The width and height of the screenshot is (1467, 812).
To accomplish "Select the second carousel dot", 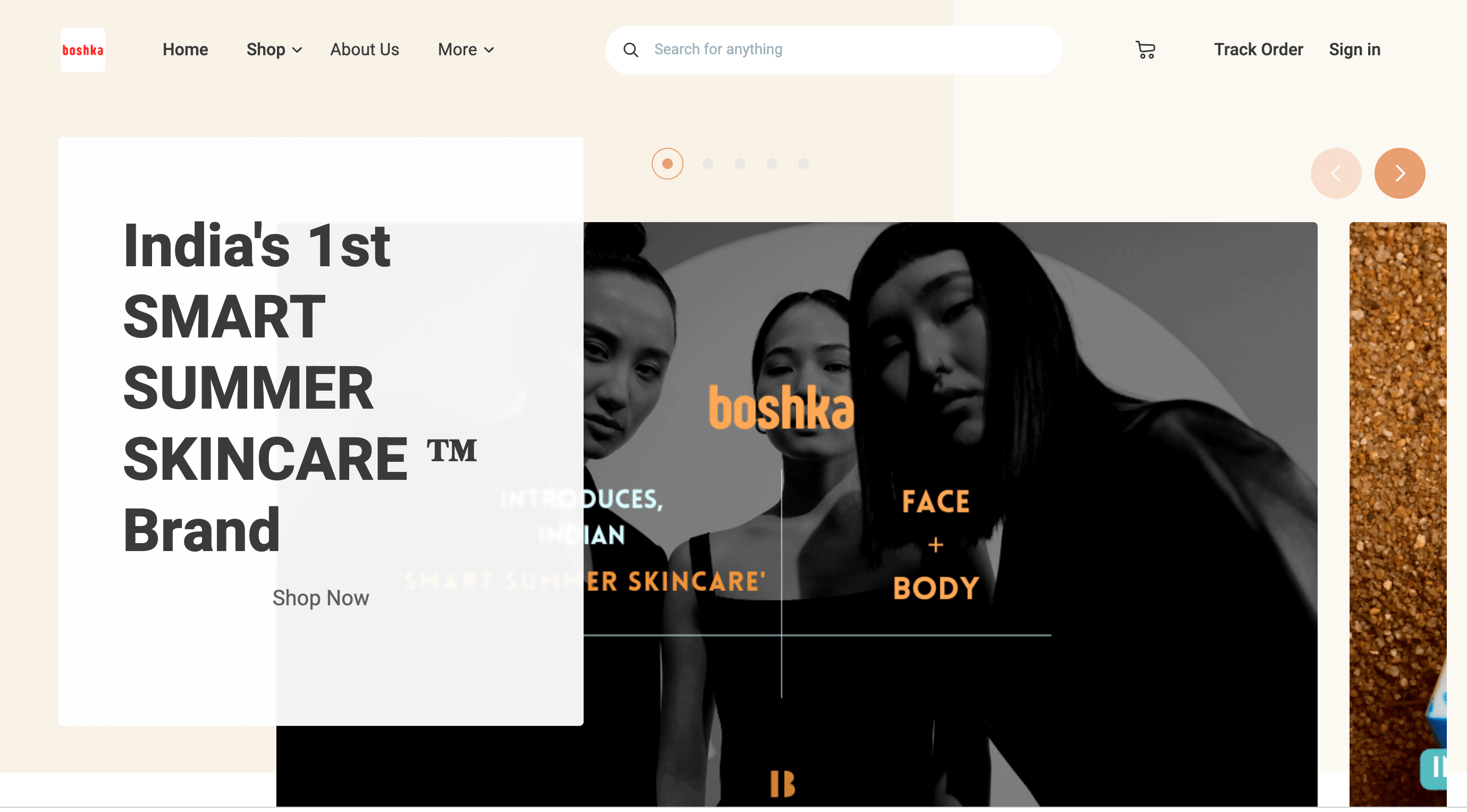I will click(708, 164).
